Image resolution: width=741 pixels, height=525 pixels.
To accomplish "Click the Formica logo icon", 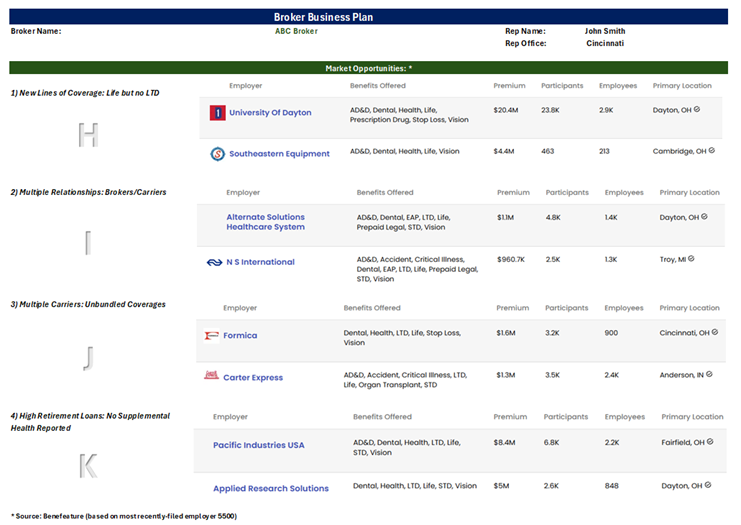I will click(x=211, y=336).
